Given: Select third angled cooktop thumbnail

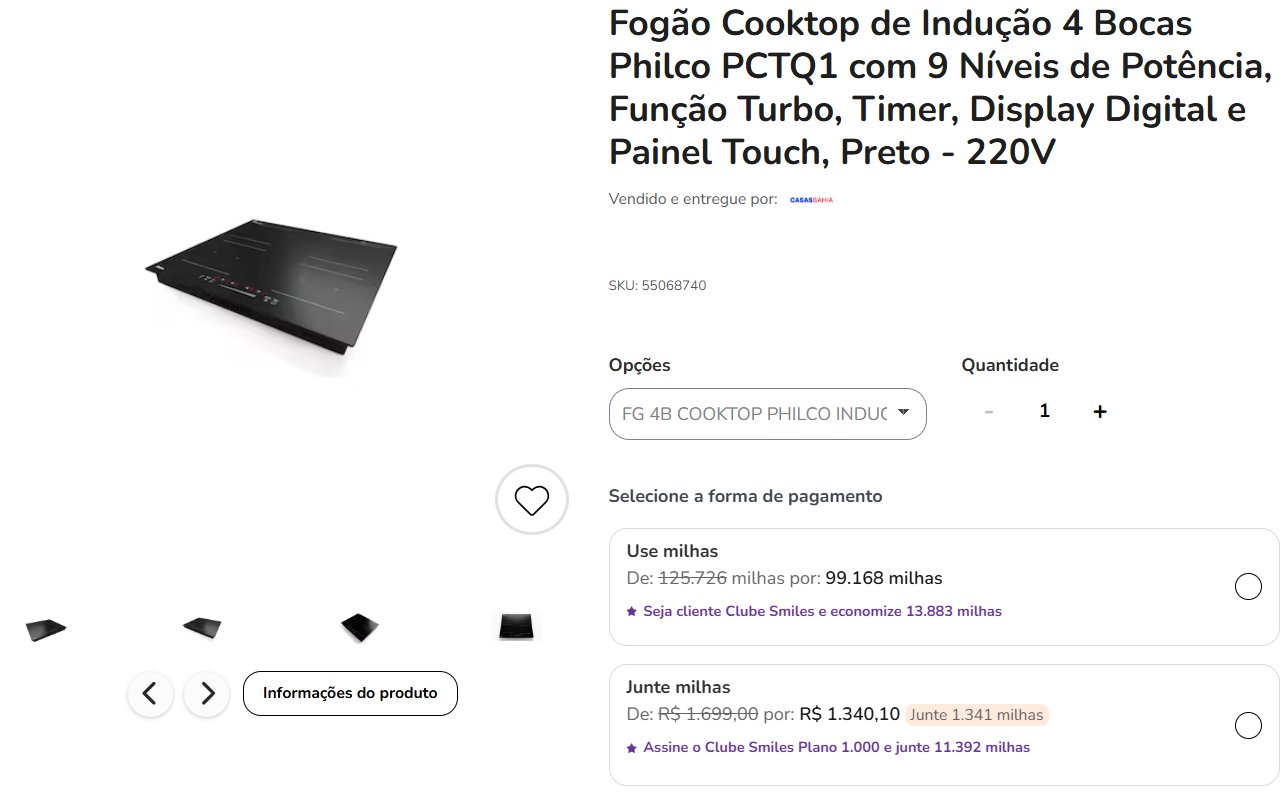Looking at the screenshot, I should 360,627.
